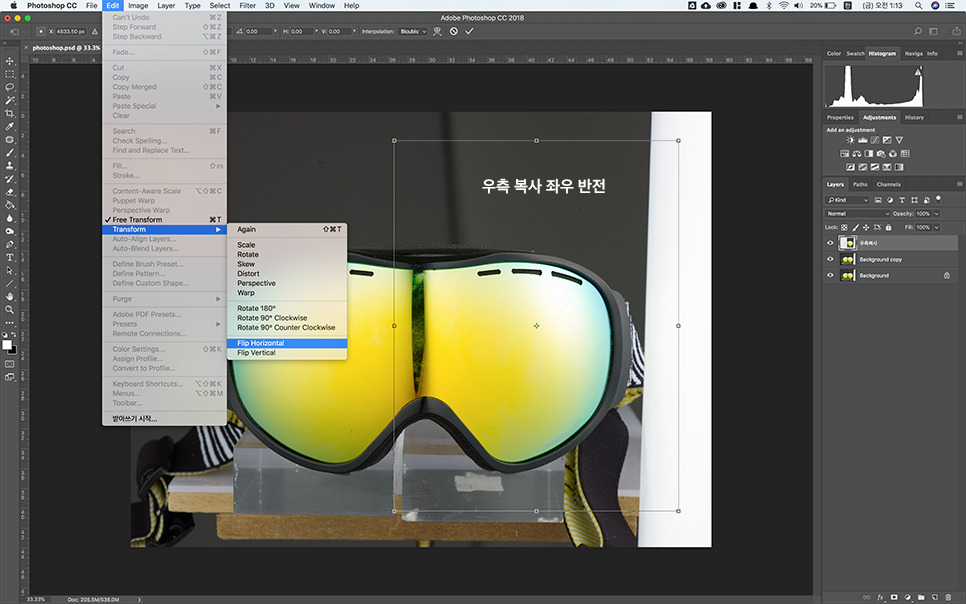966x604 pixels.
Task: Add a Curves adjustment from Adjustments panel
Action: [875, 140]
